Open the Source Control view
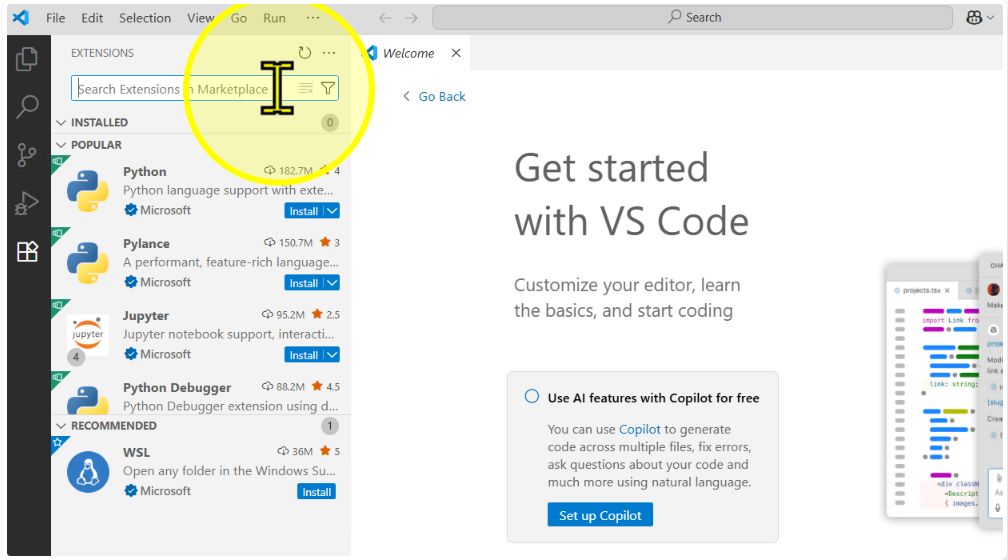 pos(27,155)
